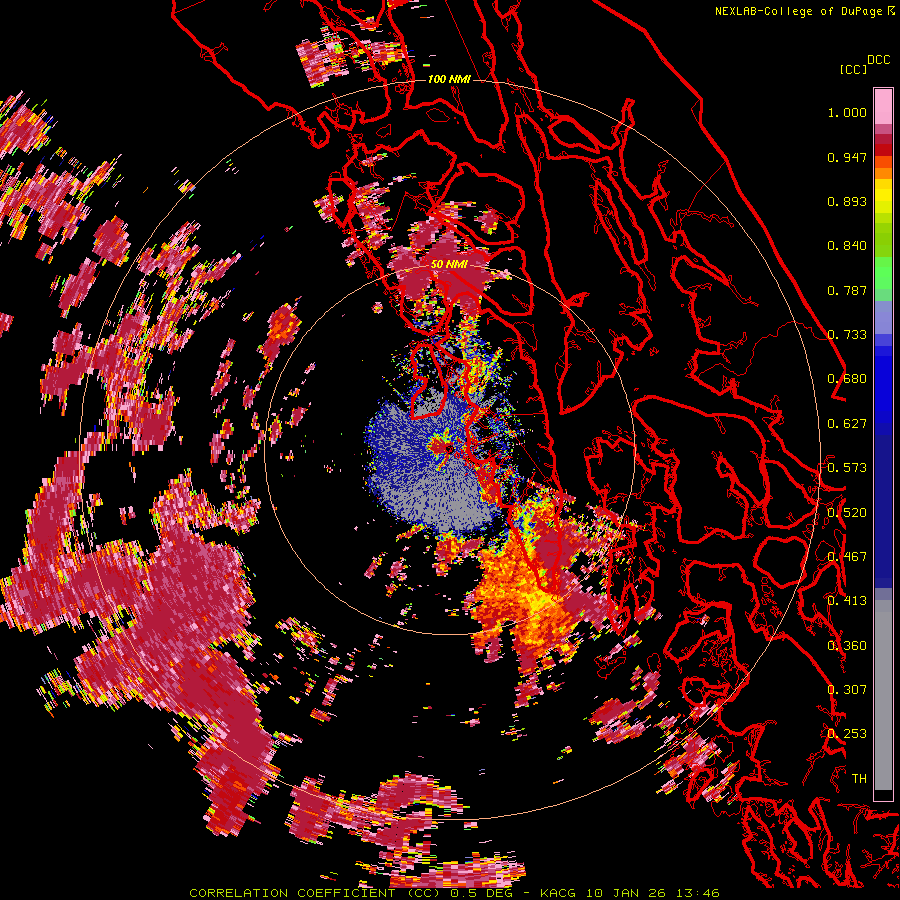Click the 0.413 legend value
The image size is (900, 900).
tap(847, 601)
